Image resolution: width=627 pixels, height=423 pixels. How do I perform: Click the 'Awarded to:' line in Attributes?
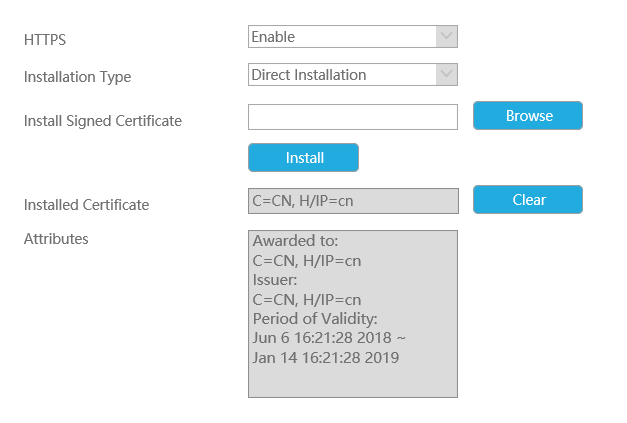[x=296, y=241]
